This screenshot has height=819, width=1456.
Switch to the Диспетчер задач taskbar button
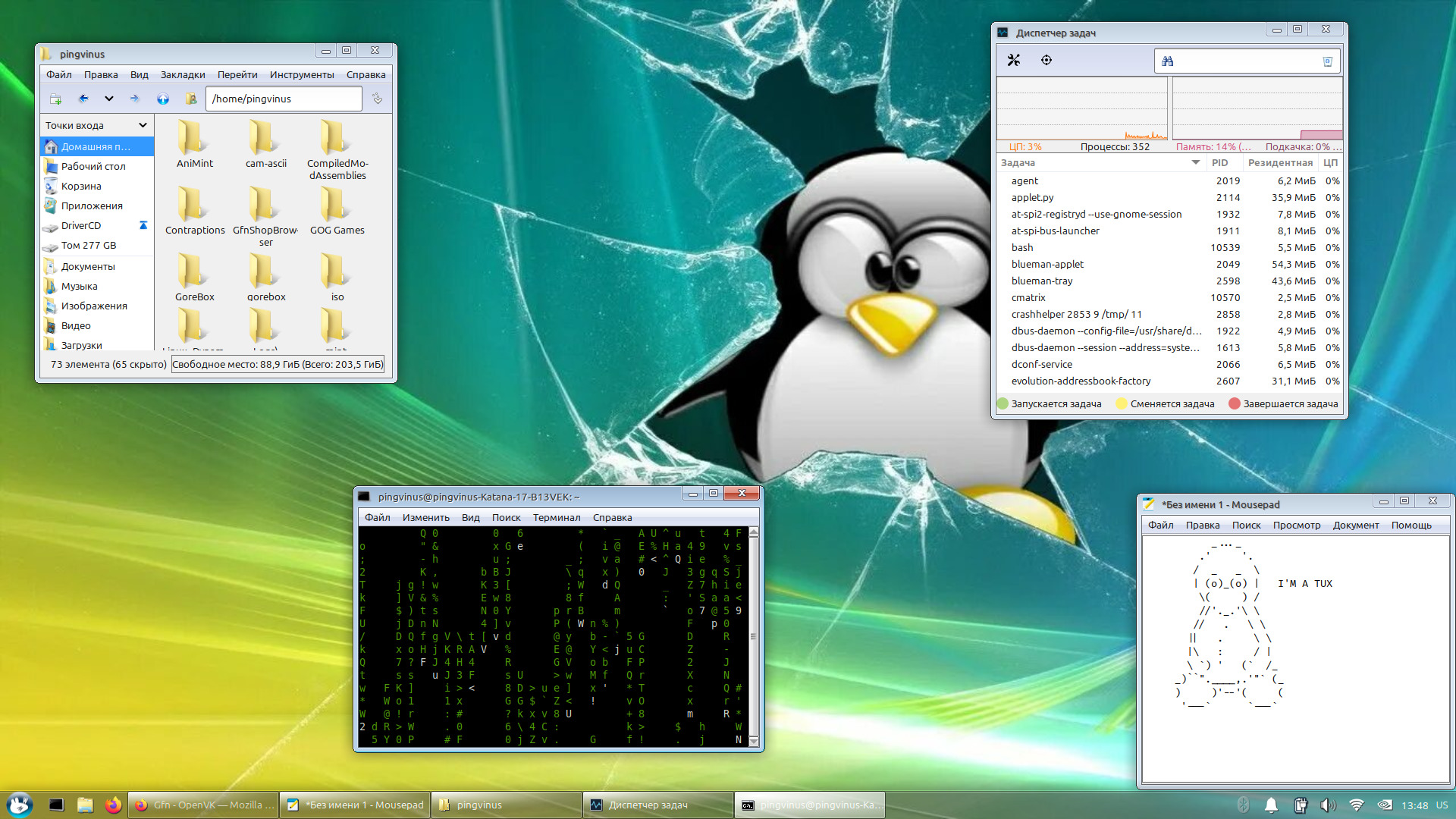tap(658, 805)
